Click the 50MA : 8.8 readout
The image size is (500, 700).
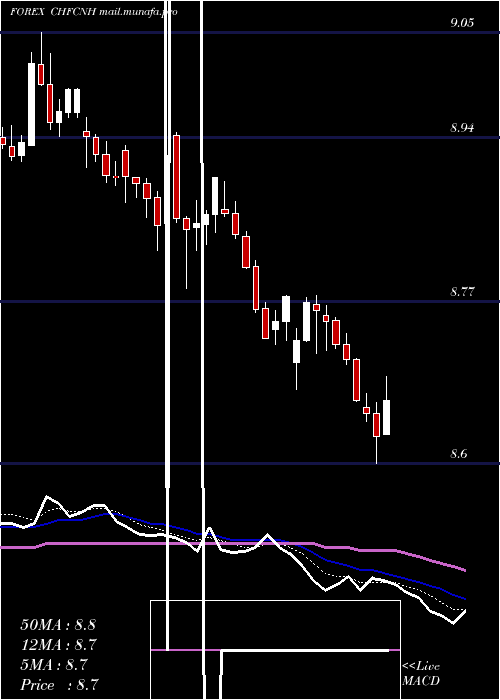58,625
